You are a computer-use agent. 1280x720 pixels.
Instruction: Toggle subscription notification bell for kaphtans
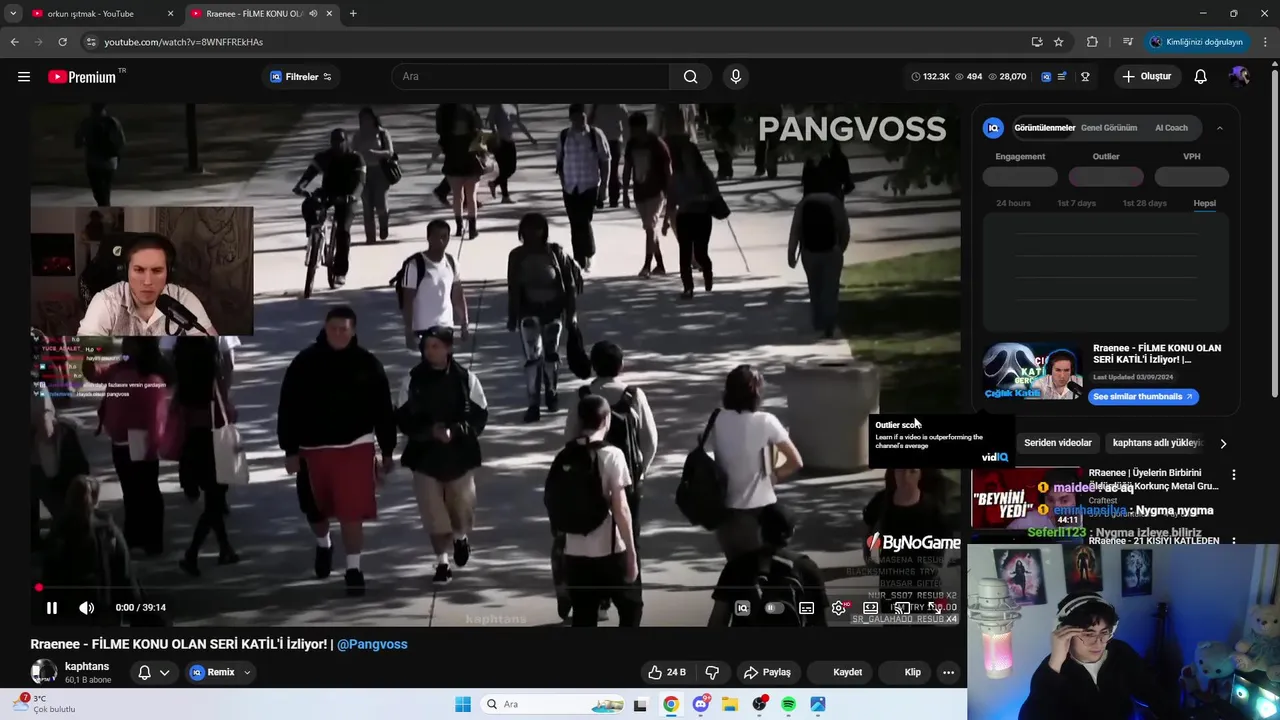pos(144,672)
